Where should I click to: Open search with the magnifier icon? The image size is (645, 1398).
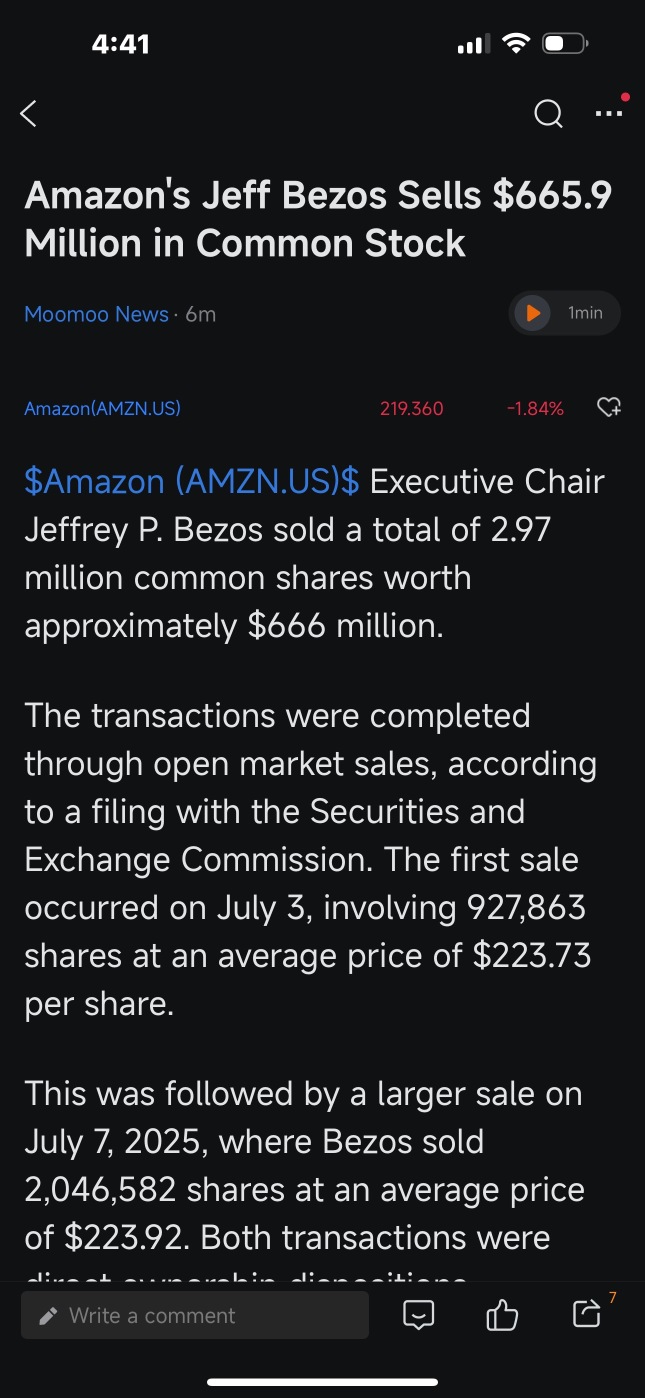tap(548, 114)
